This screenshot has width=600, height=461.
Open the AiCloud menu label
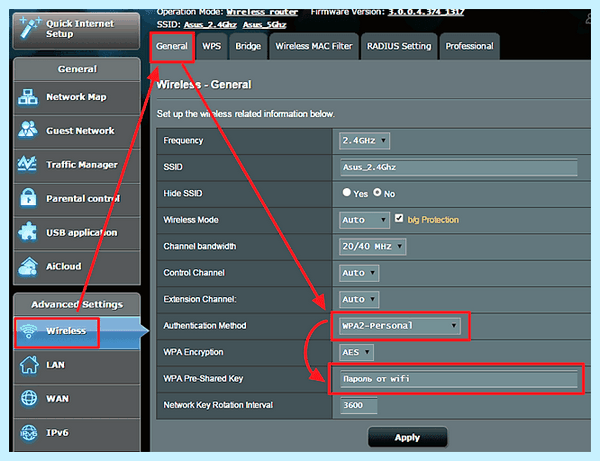64,266
